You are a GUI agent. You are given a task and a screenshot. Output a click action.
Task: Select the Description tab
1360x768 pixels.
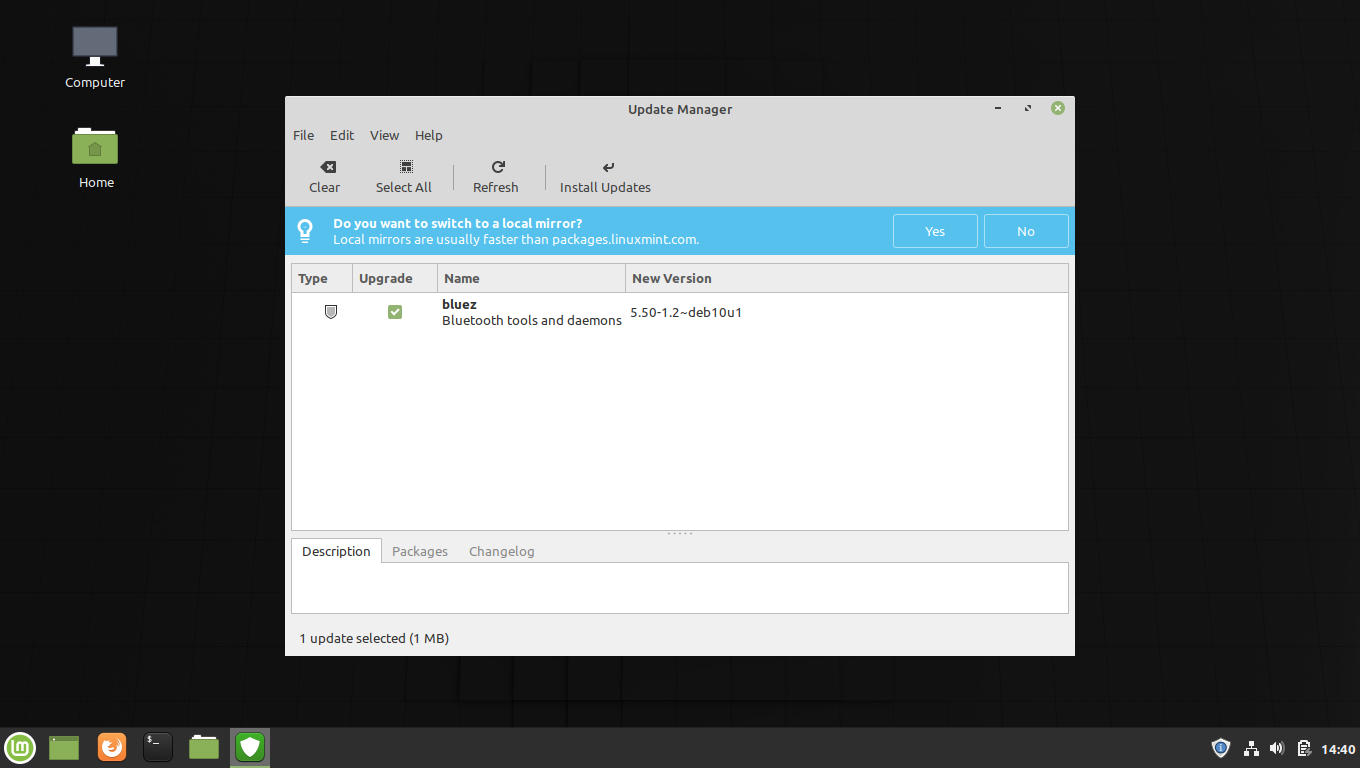[336, 551]
